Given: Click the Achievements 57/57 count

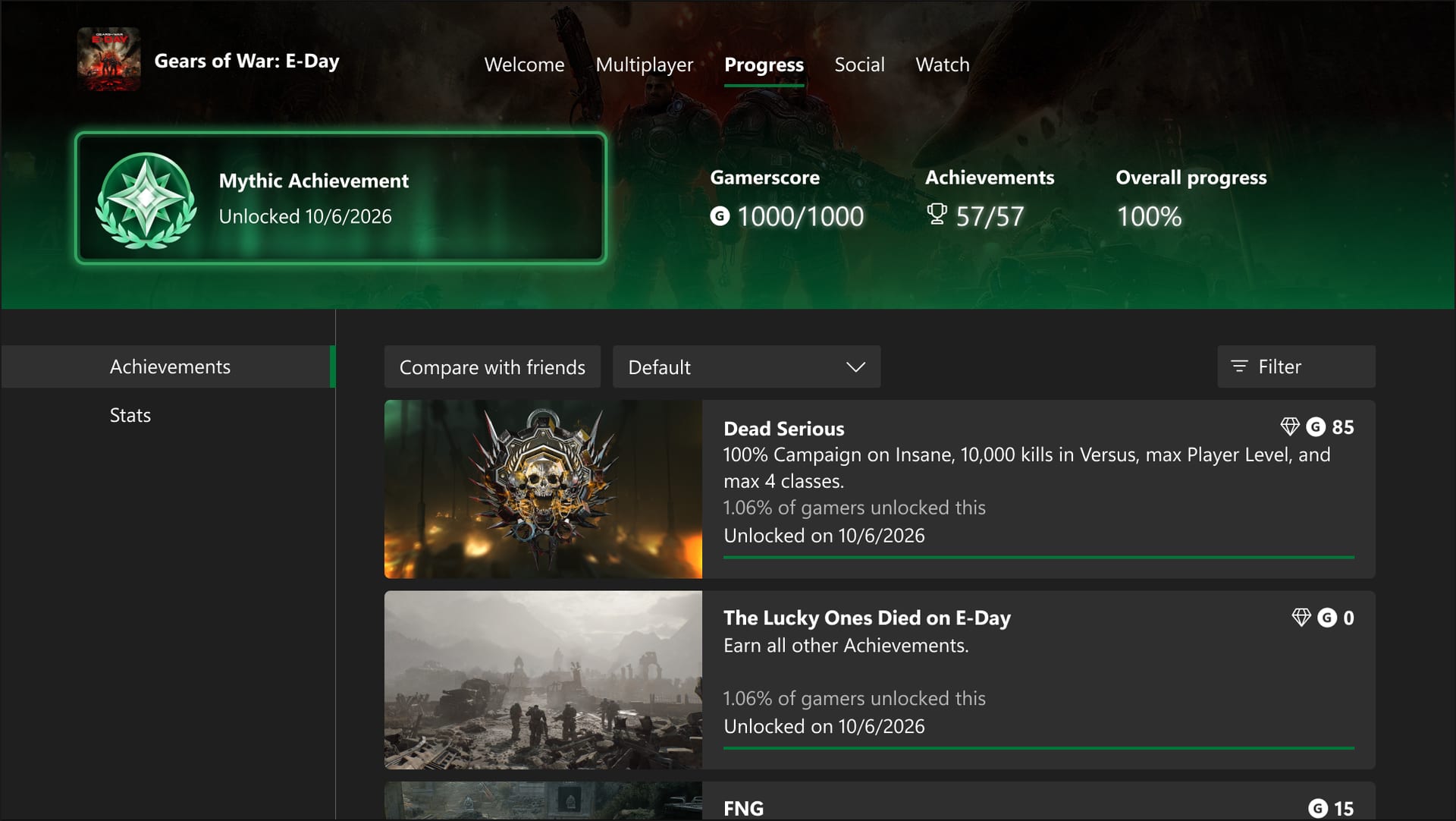Looking at the screenshot, I should click(990, 217).
